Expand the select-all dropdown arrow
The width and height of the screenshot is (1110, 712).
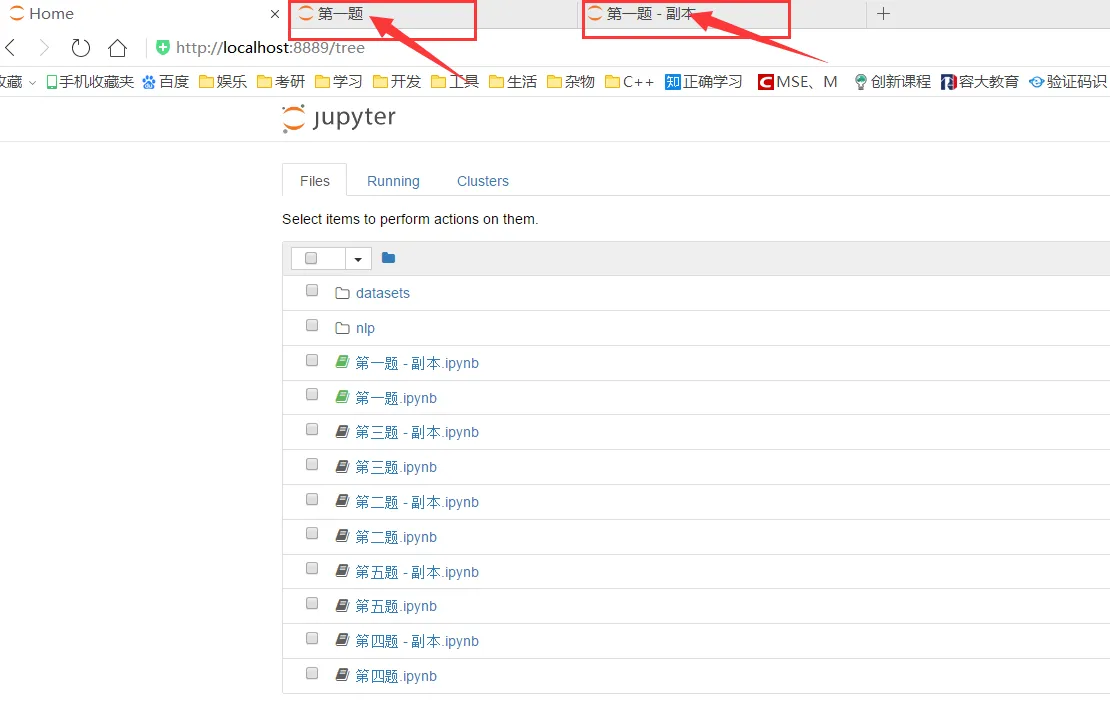[358, 259]
